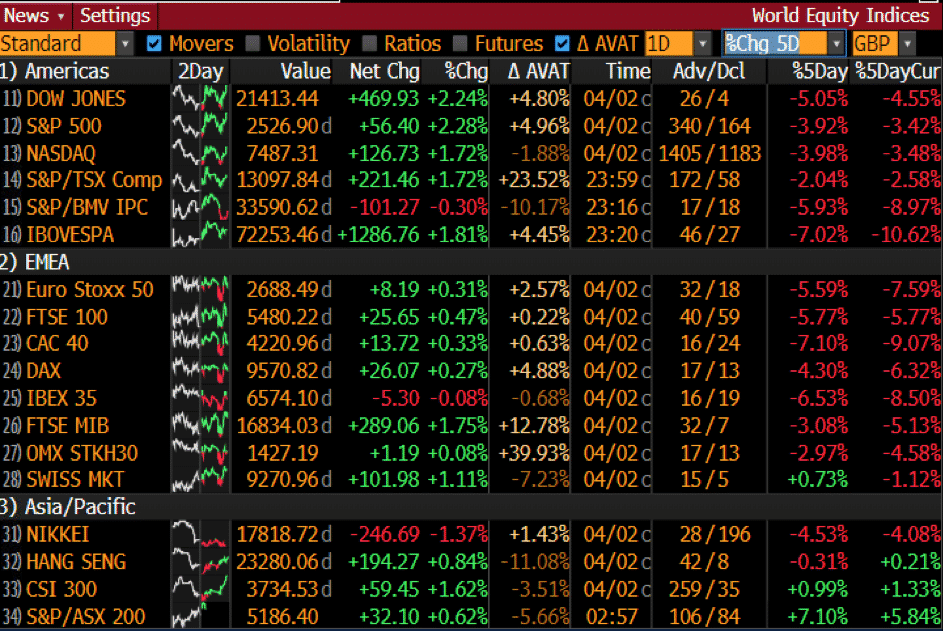Click the %Chg column header
The image size is (943, 631).
(x=466, y=71)
